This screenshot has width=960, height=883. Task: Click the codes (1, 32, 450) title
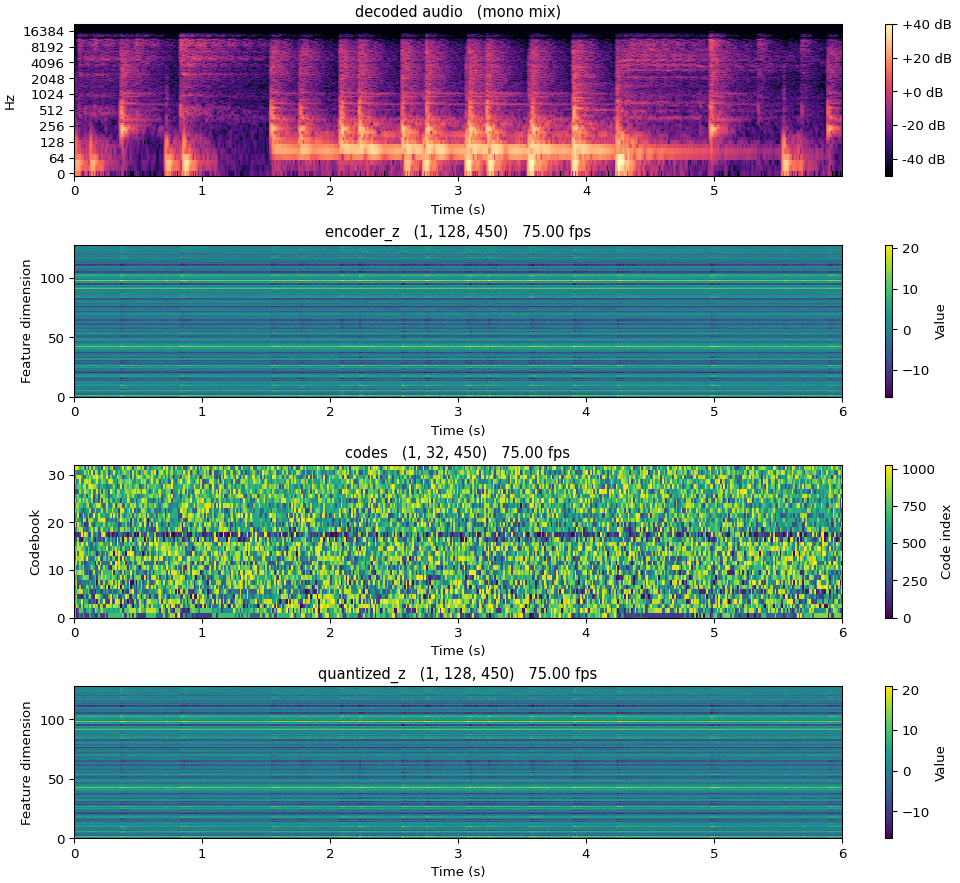pyautogui.click(x=457, y=453)
